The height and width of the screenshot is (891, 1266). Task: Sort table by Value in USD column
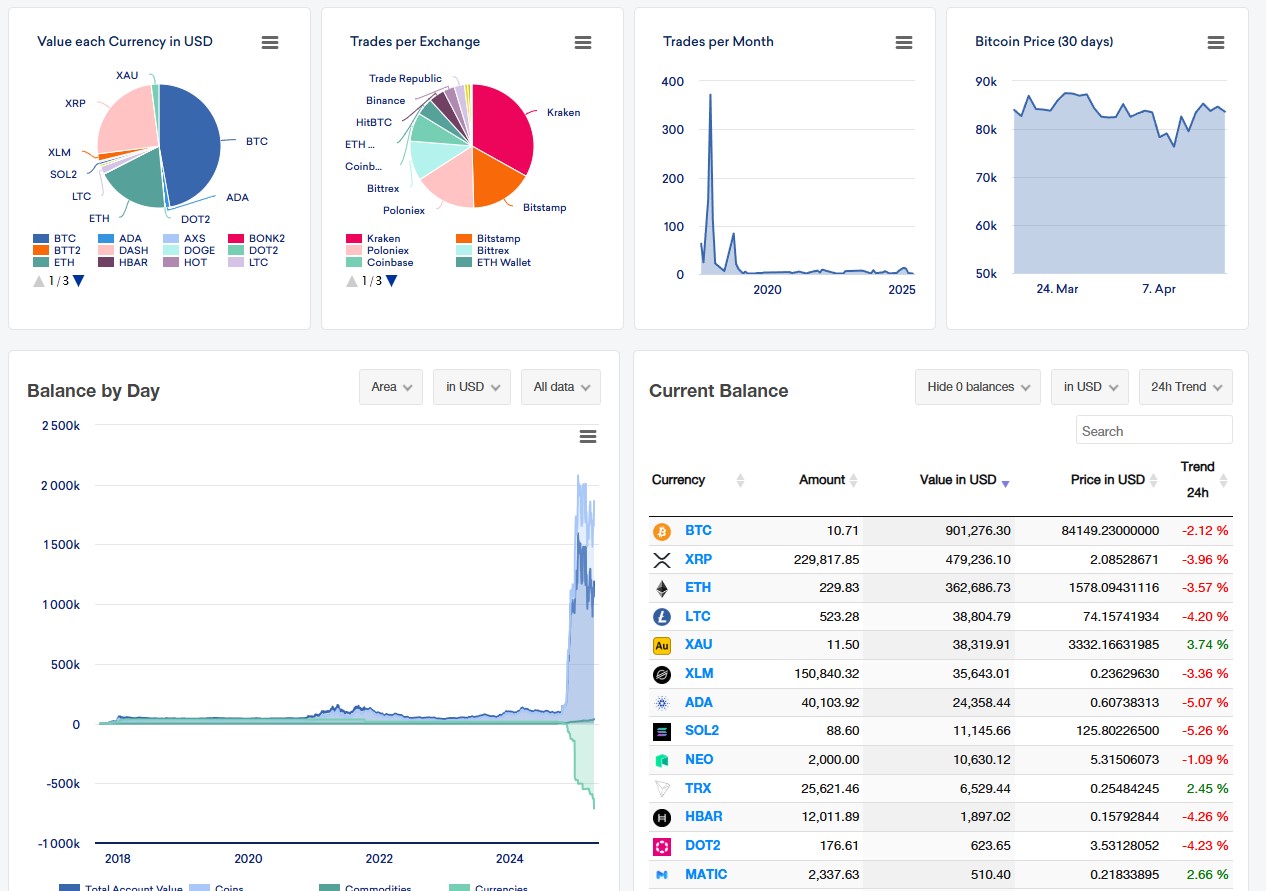958,480
